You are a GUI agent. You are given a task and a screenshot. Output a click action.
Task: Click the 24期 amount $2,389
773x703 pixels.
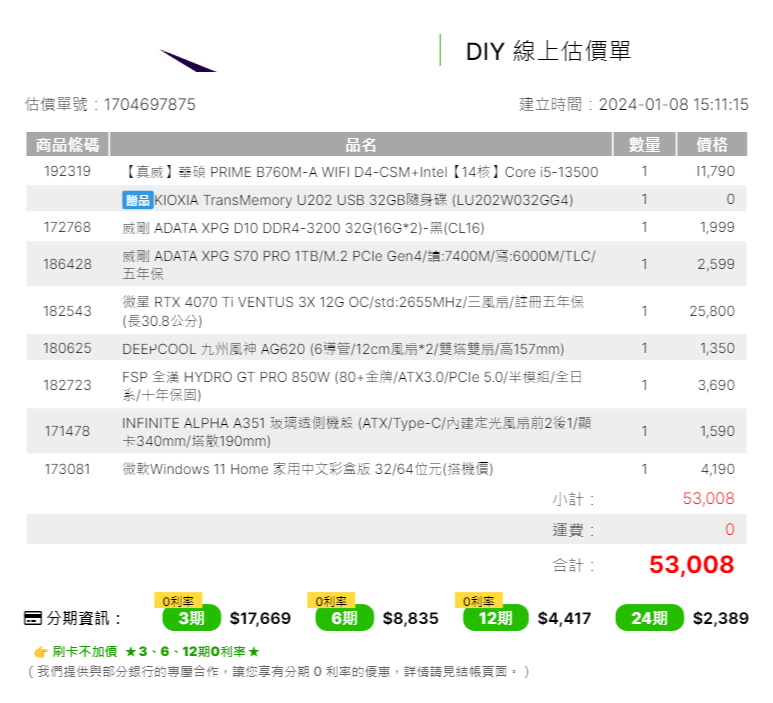(x=721, y=618)
